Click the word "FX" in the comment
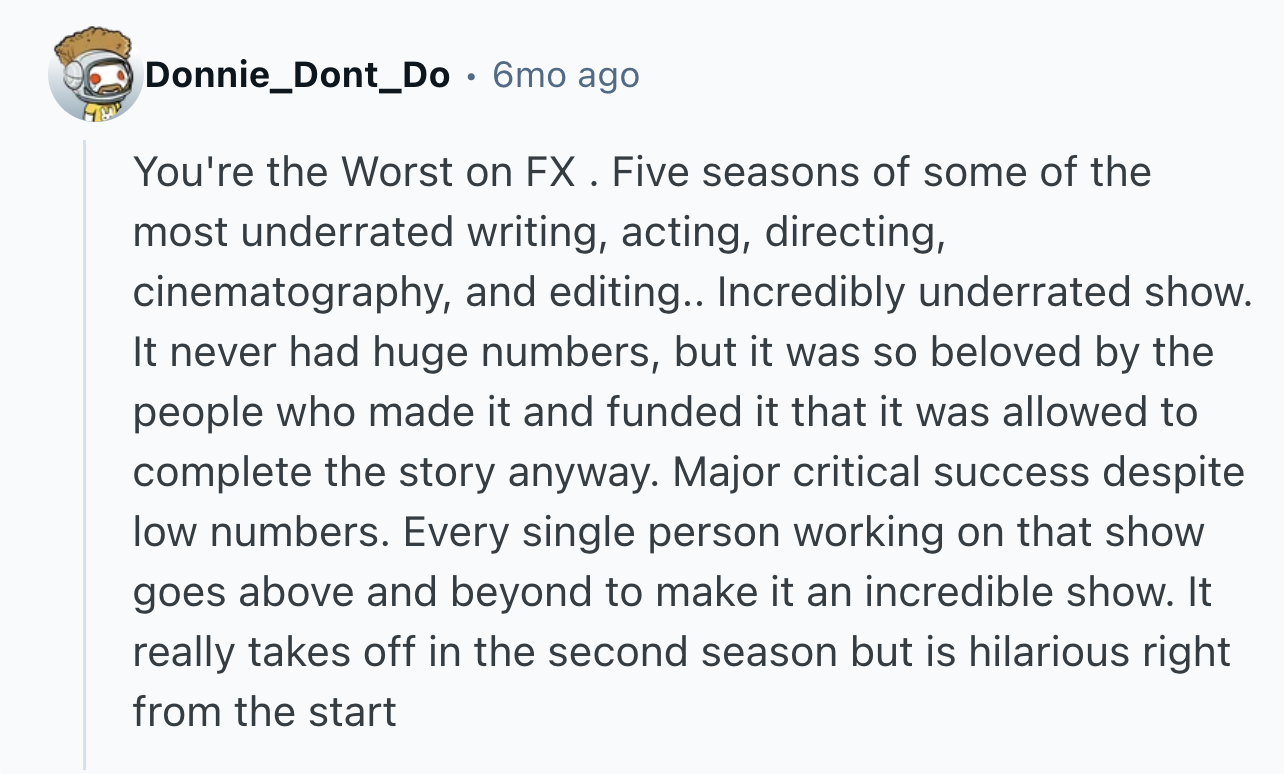Screen dimensions: 1284x774 click(x=550, y=173)
